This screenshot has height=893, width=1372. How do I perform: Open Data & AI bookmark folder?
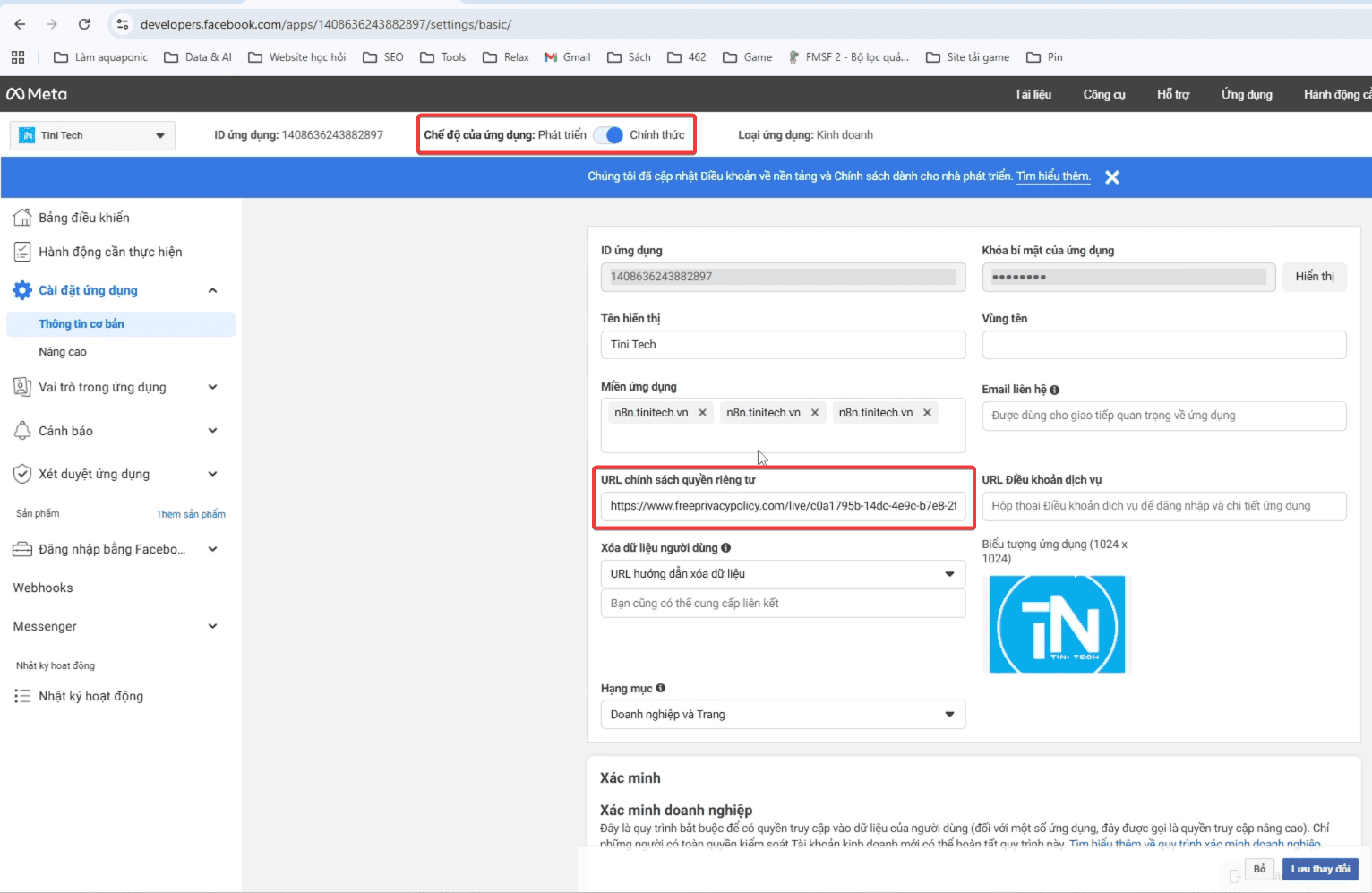pos(198,57)
